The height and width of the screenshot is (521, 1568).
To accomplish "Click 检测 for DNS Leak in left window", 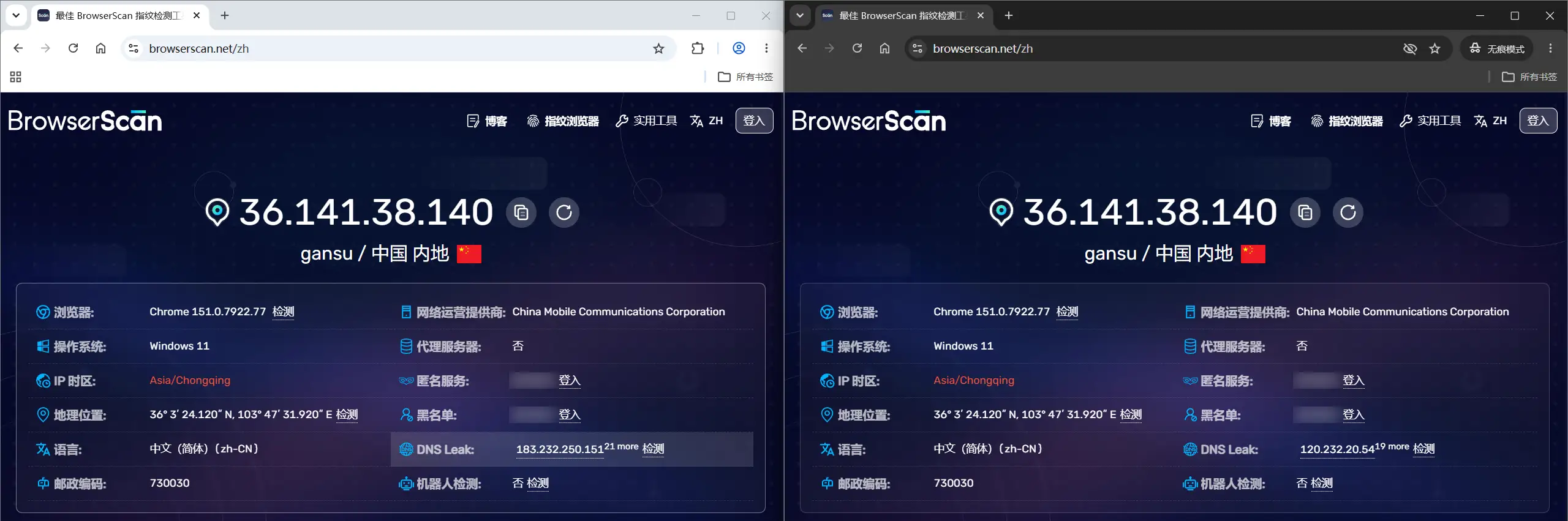I will pyautogui.click(x=654, y=449).
